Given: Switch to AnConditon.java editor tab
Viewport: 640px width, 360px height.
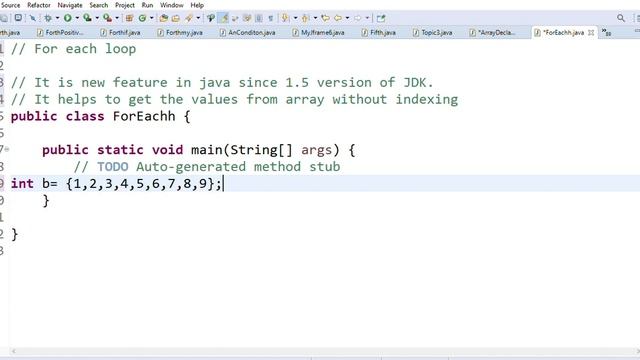Looking at the screenshot, I should tap(247, 33).
